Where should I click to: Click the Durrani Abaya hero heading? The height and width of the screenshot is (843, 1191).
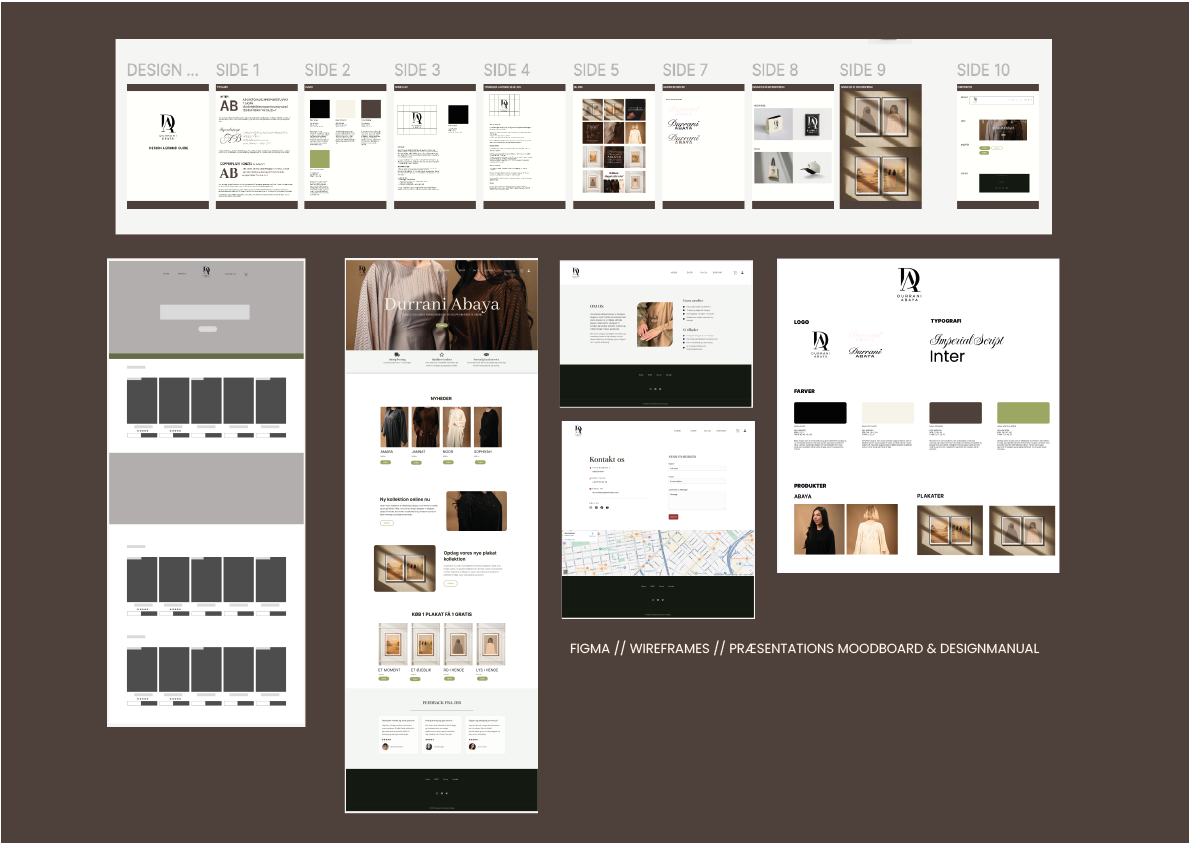pyautogui.click(x=441, y=305)
